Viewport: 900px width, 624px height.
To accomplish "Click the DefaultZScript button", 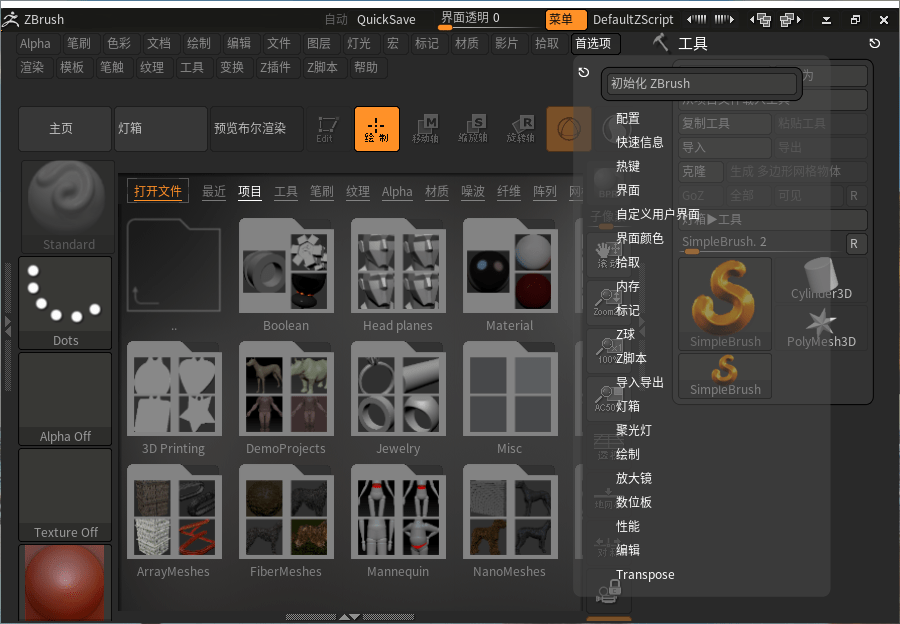I will pyautogui.click(x=633, y=20).
